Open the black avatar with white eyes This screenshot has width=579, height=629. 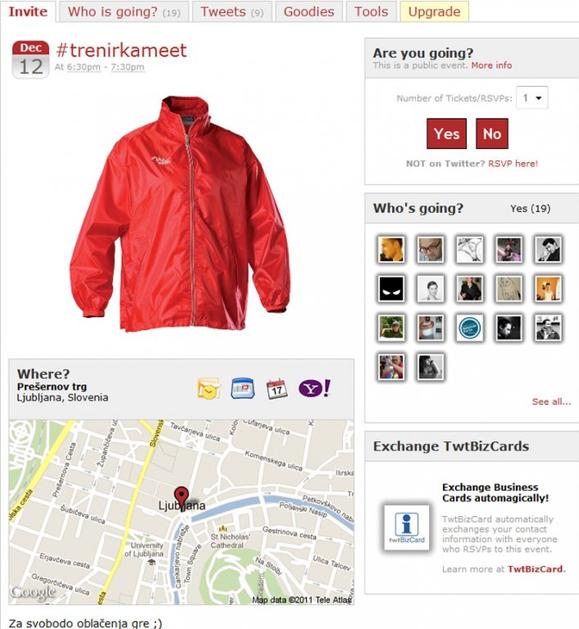click(391, 288)
